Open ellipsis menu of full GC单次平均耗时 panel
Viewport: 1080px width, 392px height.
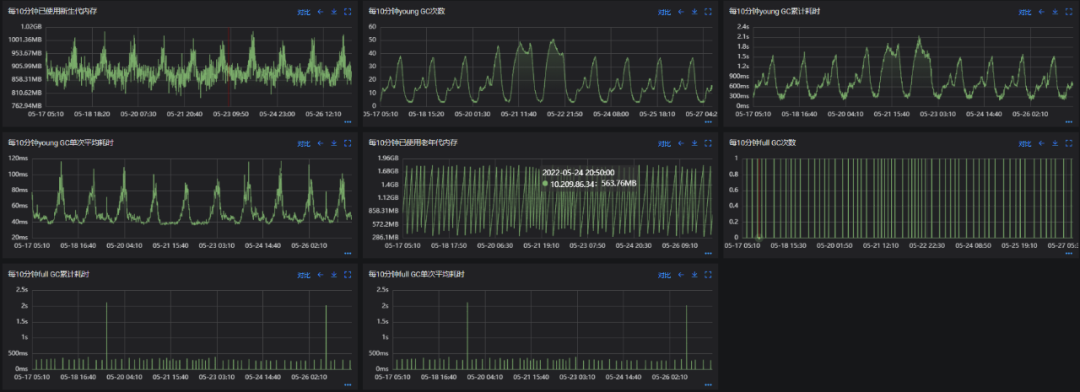click(708, 385)
